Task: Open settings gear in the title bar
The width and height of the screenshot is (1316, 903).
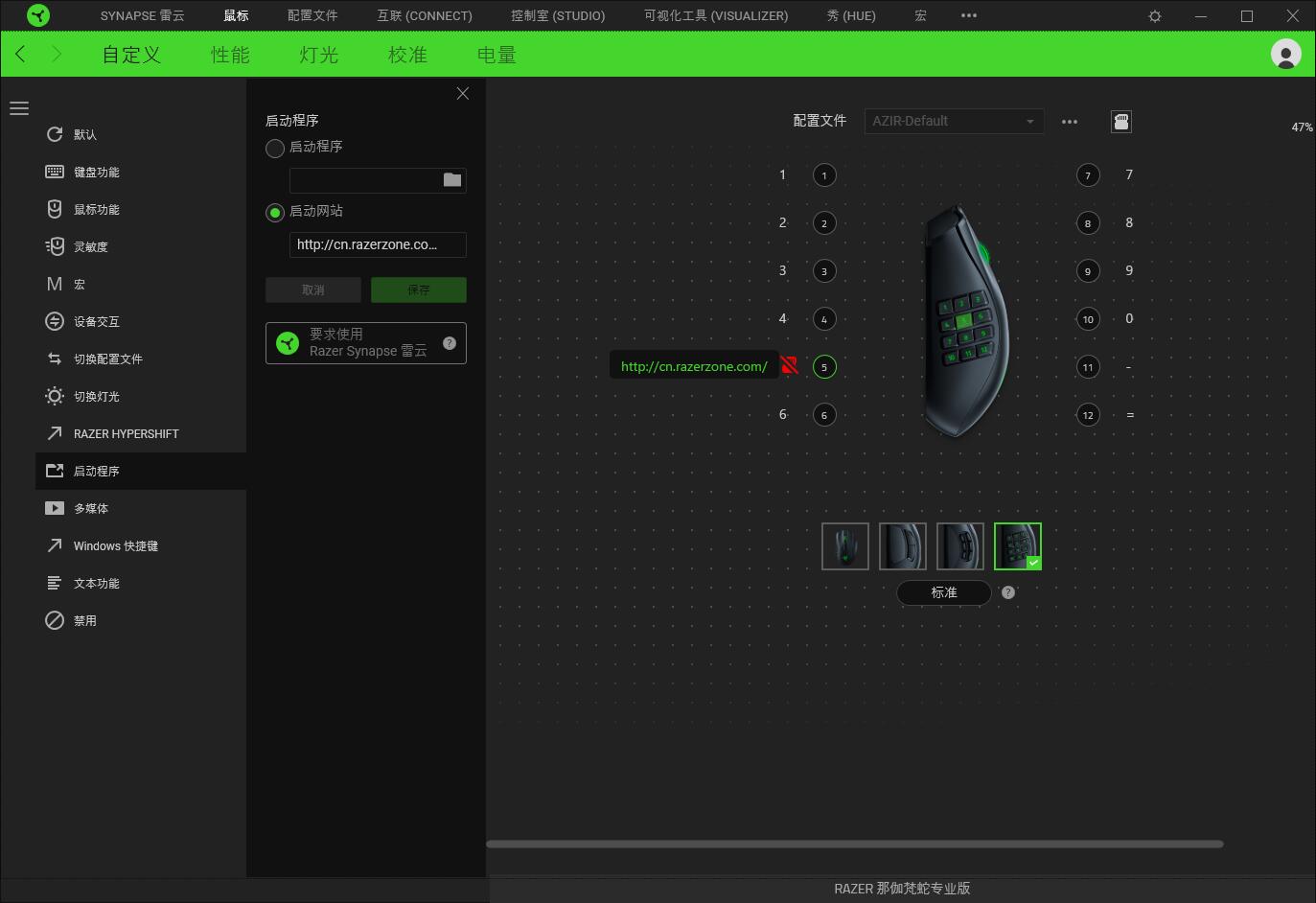Action: point(1155,16)
